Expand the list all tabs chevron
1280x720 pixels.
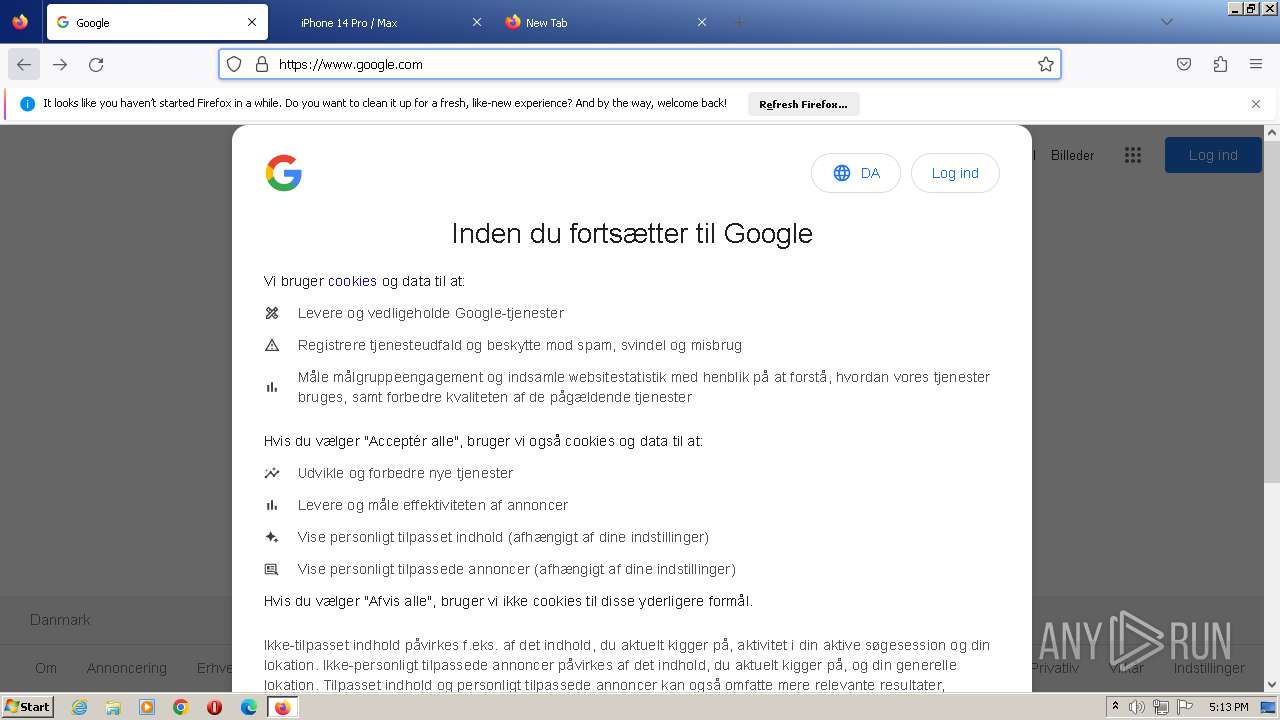point(1166,22)
